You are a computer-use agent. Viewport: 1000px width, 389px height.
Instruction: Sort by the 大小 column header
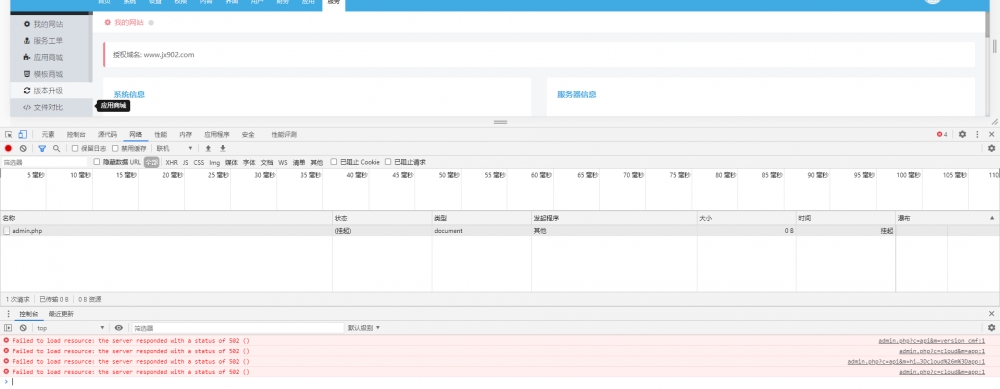click(746, 218)
